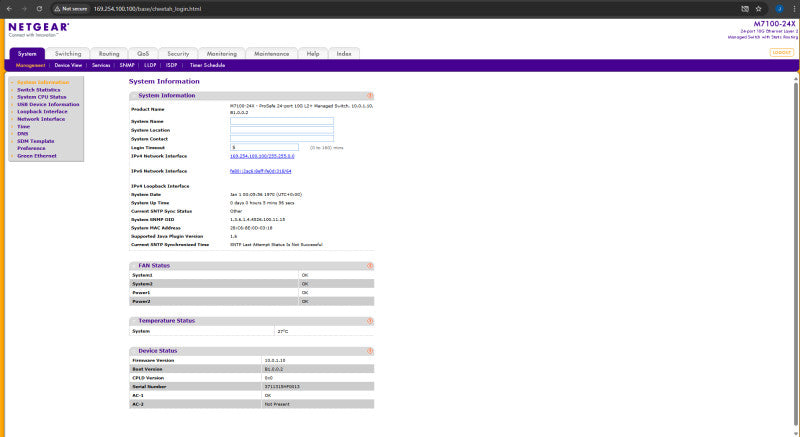Click the browser Back arrow
The image size is (800, 437).
(x=9, y=9)
